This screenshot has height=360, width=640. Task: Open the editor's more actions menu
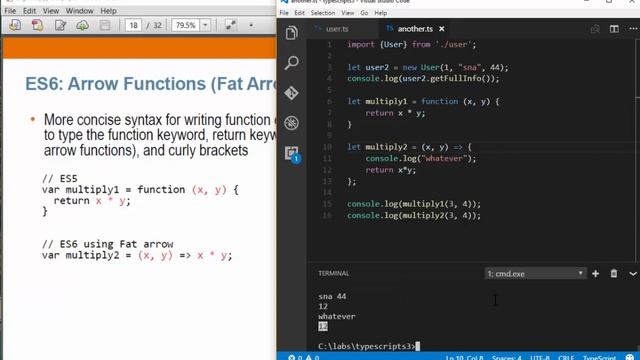coord(633,29)
